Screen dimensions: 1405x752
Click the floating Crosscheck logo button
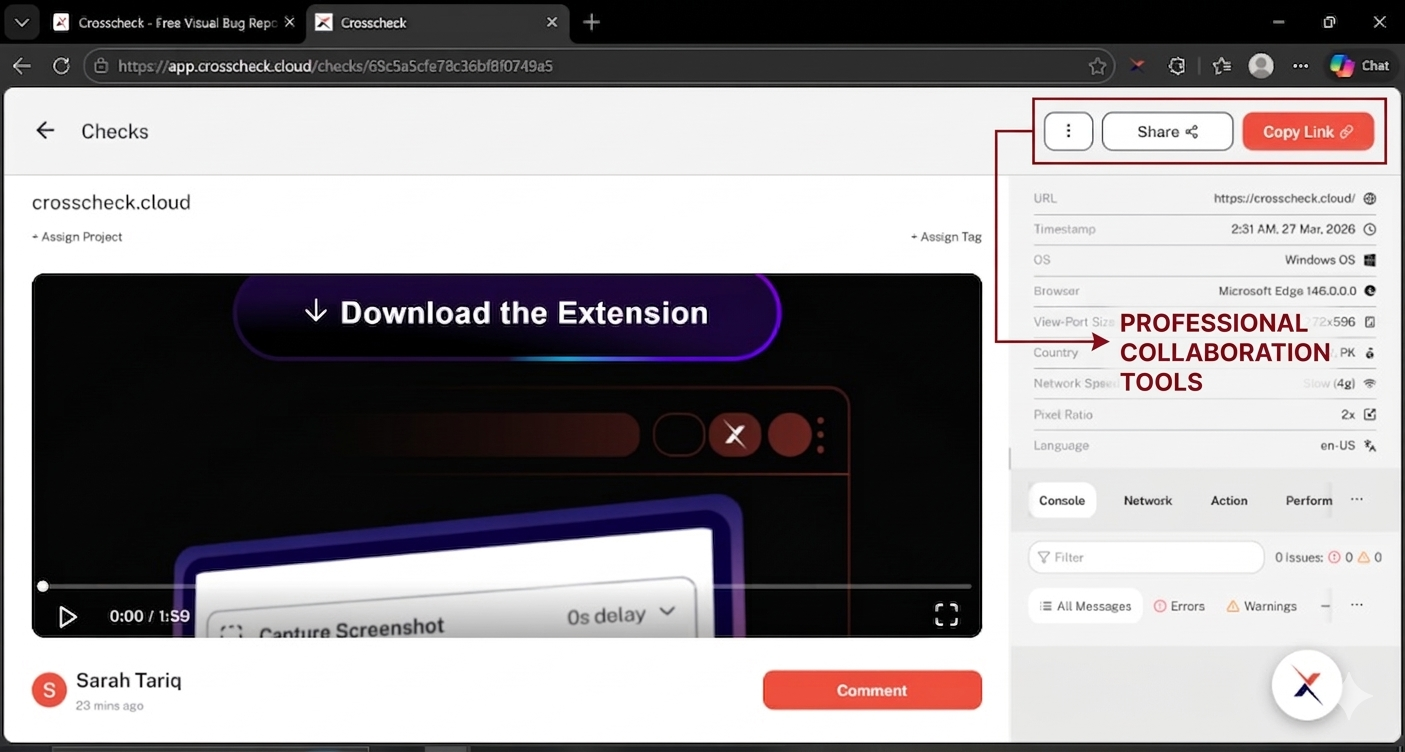pos(1307,686)
